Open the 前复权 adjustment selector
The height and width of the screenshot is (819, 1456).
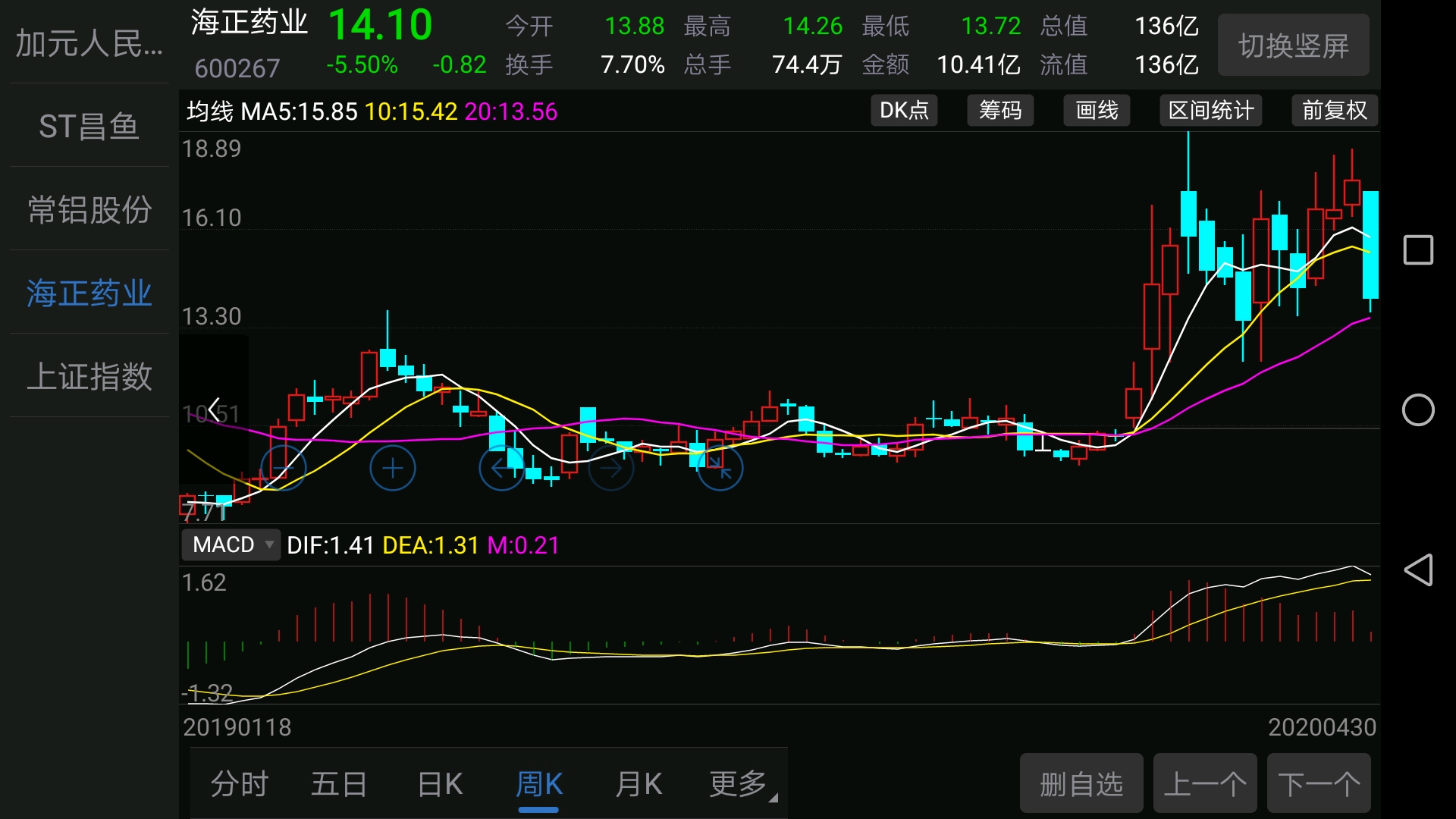click(1334, 111)
